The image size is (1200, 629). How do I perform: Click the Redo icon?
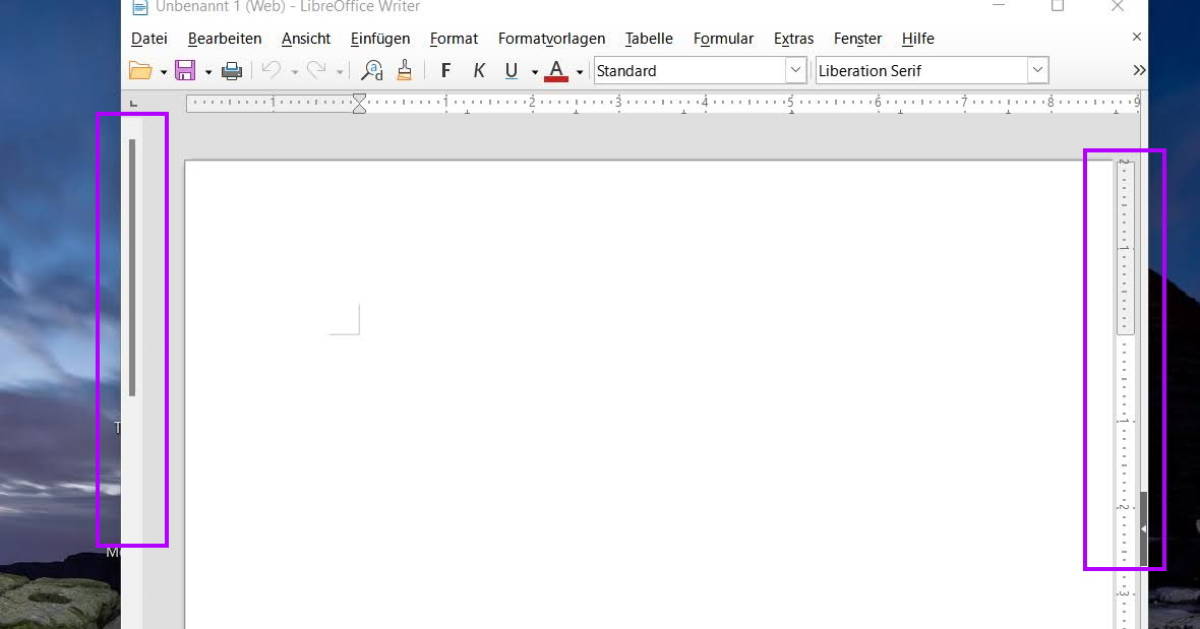(315, 70)
